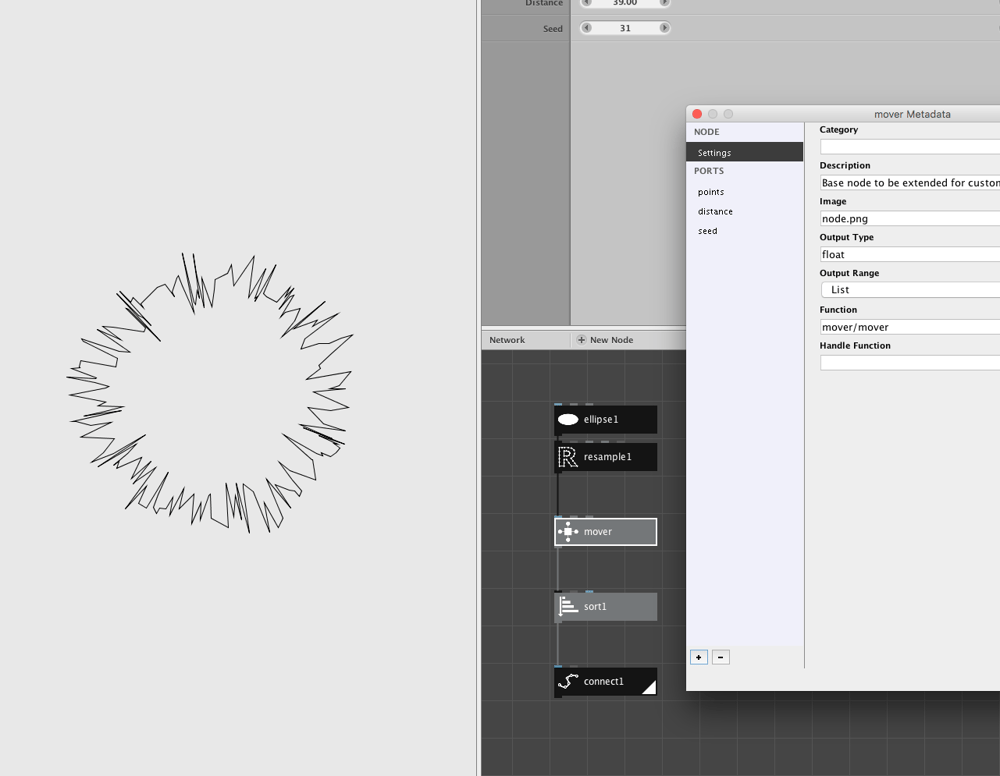
Task: Edit the Image field node.png
Action: pos(910,219)
